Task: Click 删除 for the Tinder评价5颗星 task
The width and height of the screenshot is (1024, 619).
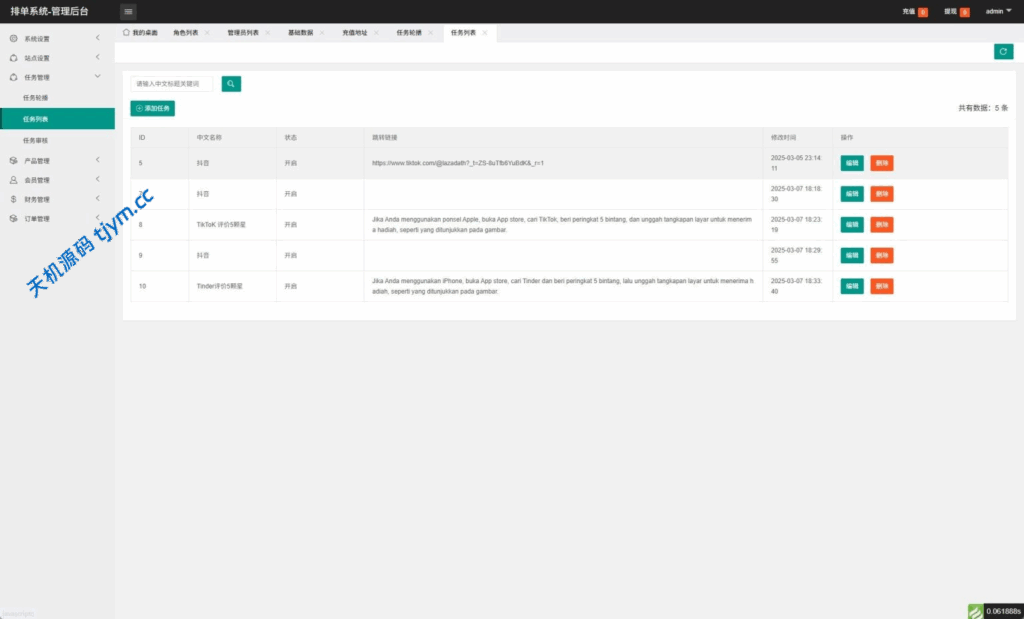Action: (881, 286)
